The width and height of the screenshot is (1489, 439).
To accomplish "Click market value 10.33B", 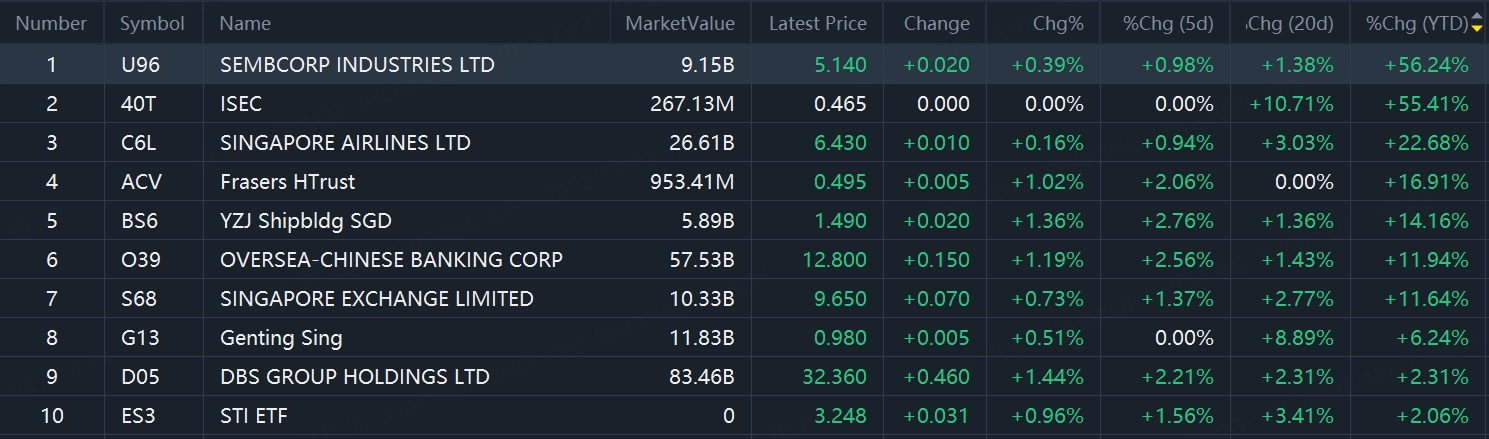I will pos(702,299).
